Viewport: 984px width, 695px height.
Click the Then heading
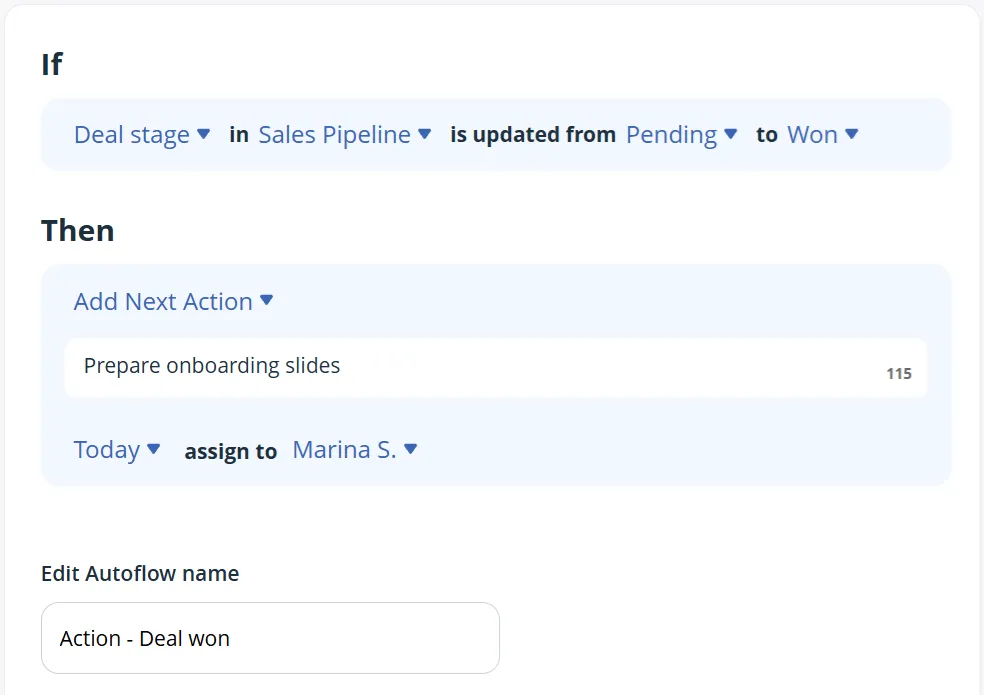78,230
